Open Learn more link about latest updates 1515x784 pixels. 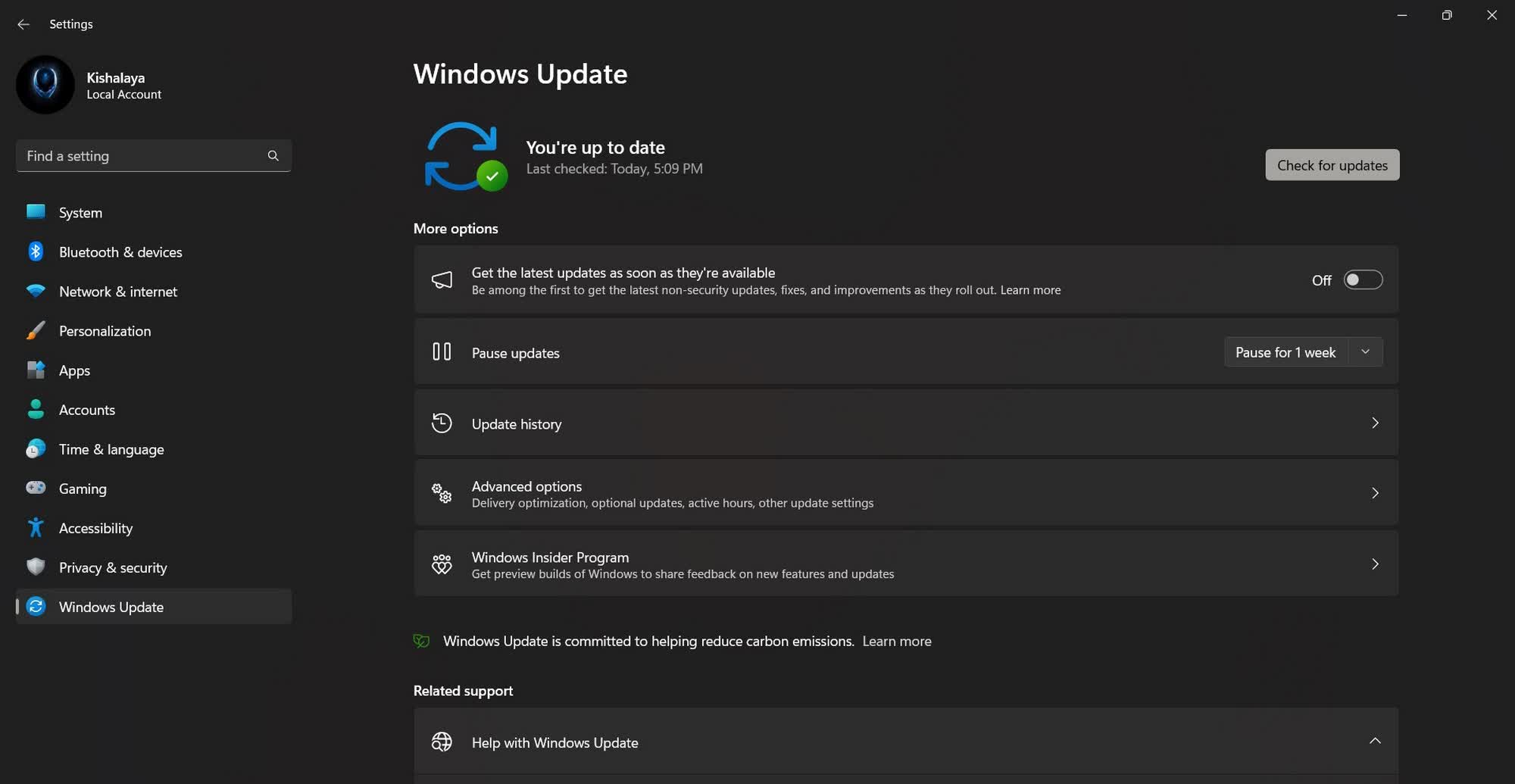pos(1030,290)
